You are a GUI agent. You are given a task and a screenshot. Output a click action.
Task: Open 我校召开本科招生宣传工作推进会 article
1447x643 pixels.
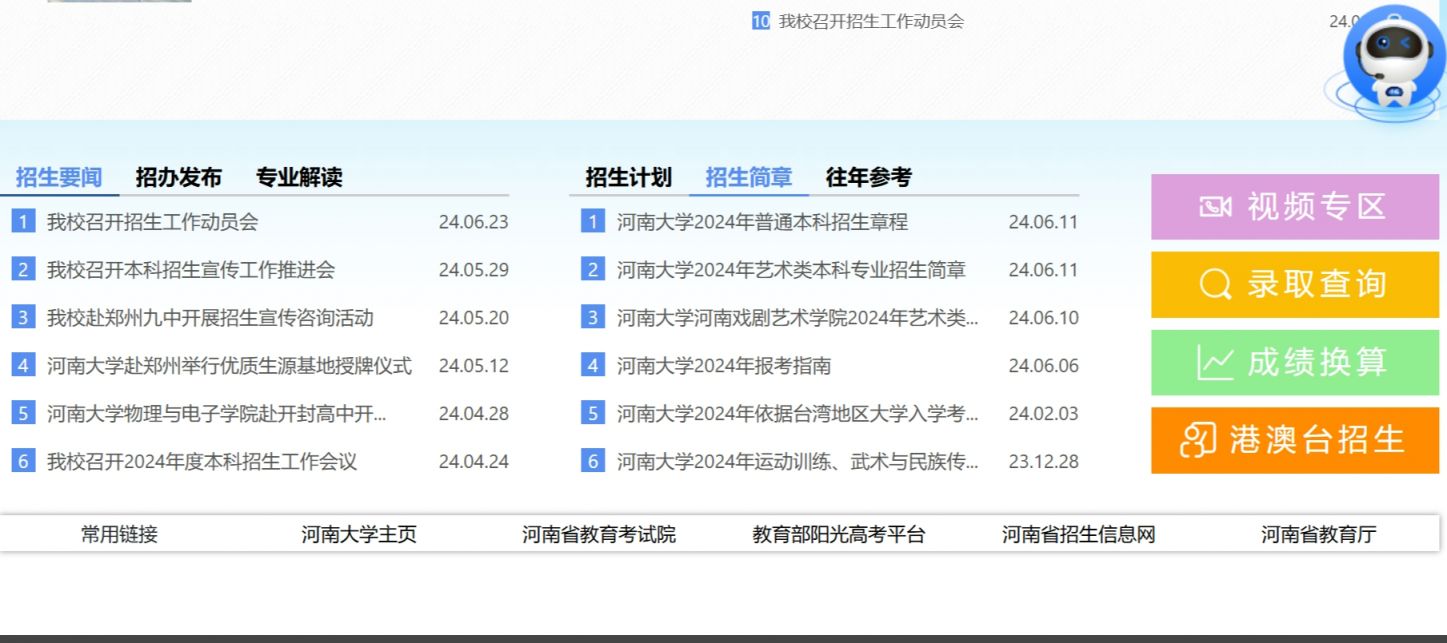click(191, 270)
